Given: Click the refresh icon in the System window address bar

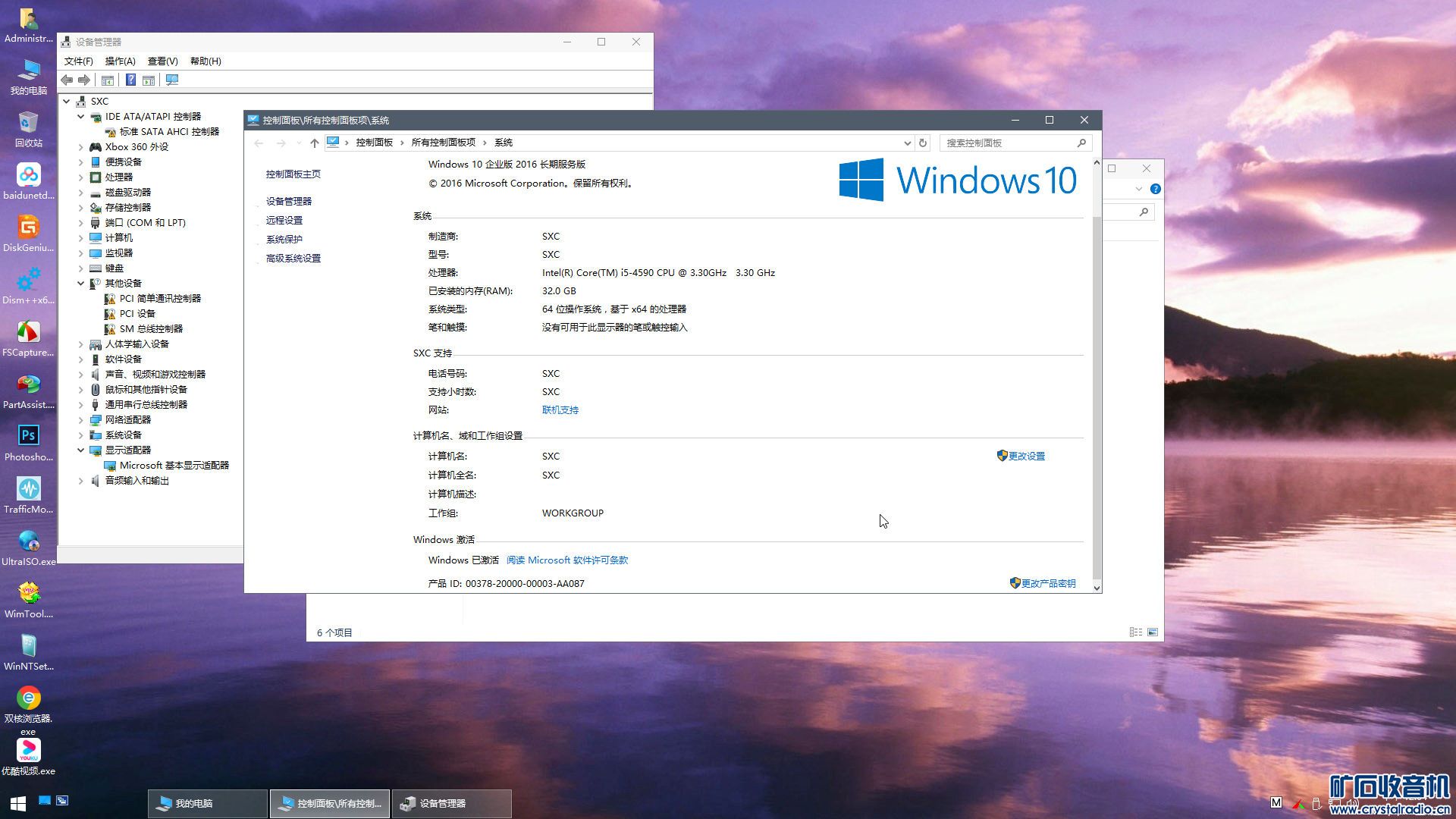Looking at the screenshot, I should tap(923, 143).
